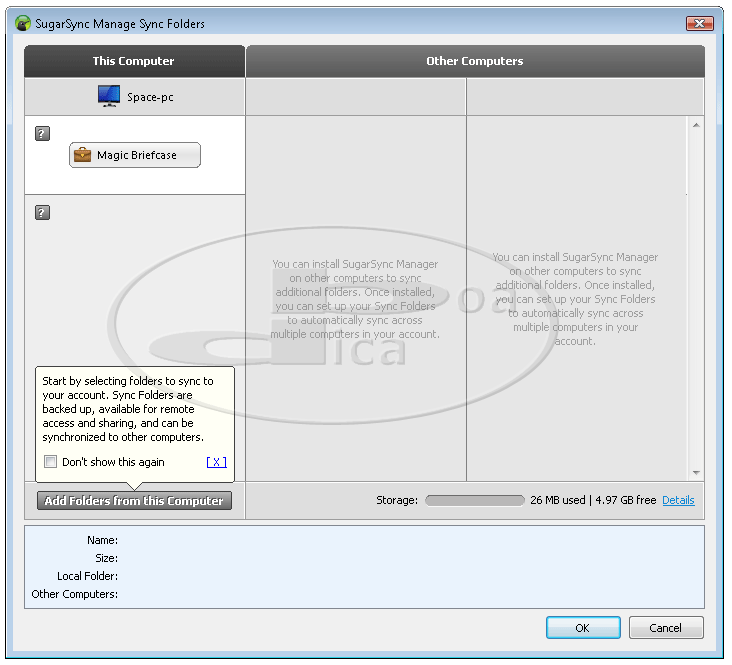Confirm with the OK button
The image size is (732, 665).
(x=583, y=628)
